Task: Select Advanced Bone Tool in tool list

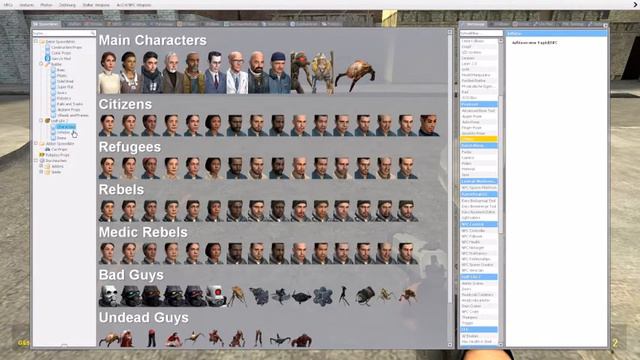Action: click(478, 111)
